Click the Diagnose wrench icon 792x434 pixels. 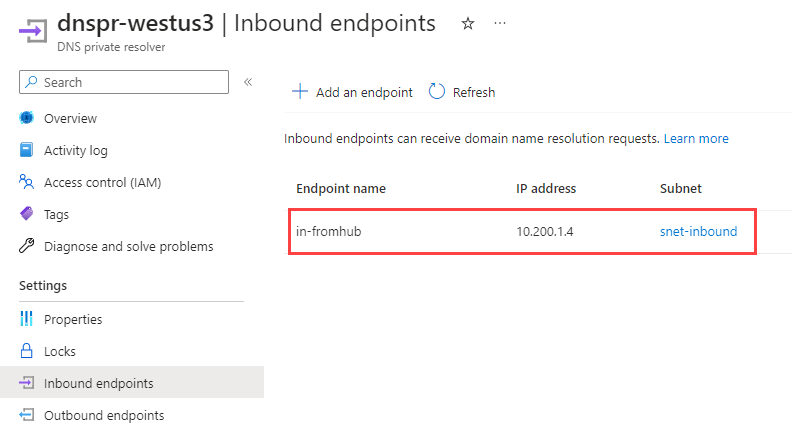(x=26, y=246)
